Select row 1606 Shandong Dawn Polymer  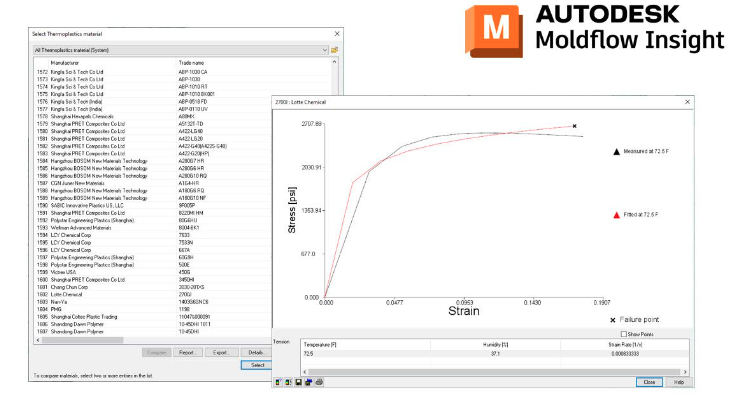(x=153, y=325)
